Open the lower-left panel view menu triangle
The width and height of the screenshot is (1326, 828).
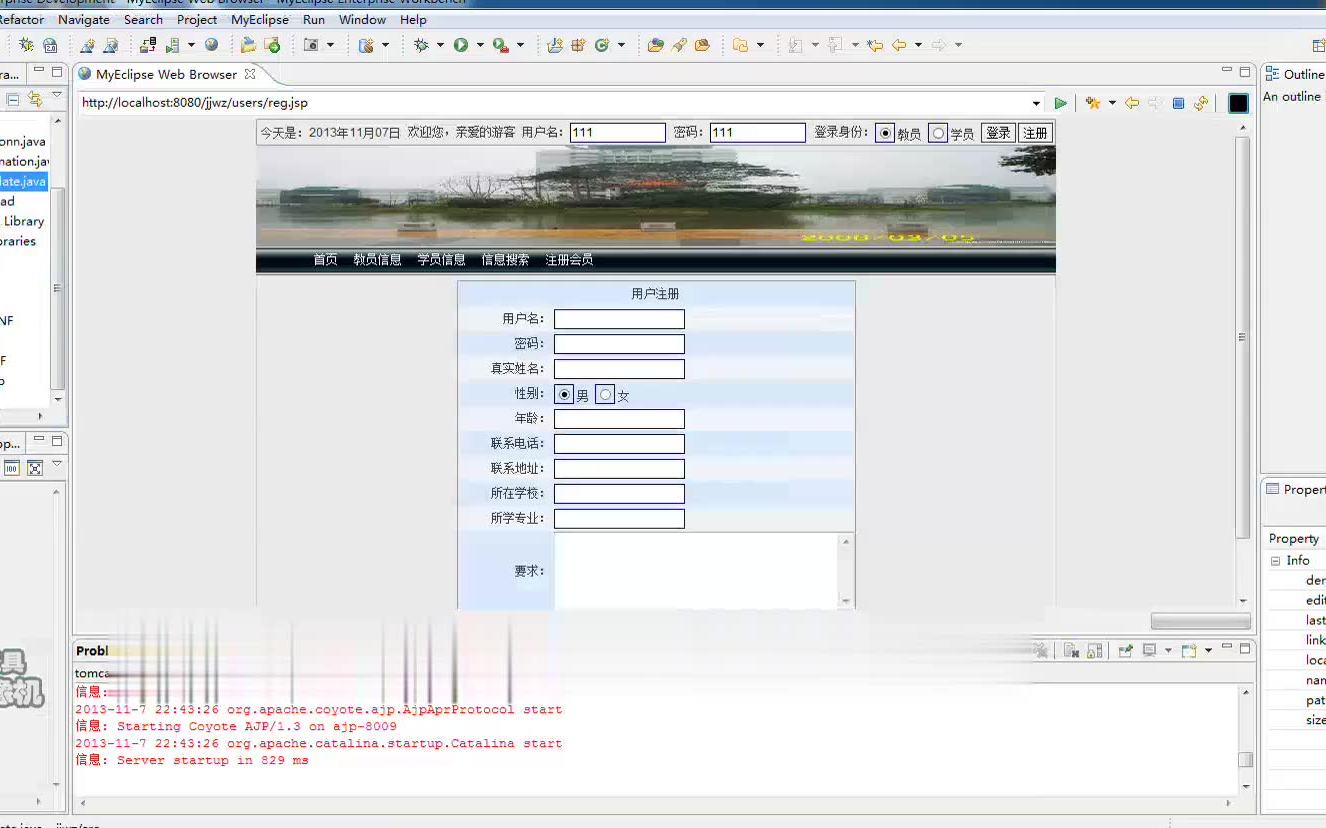pyautogui.click(x=57, y=464)
